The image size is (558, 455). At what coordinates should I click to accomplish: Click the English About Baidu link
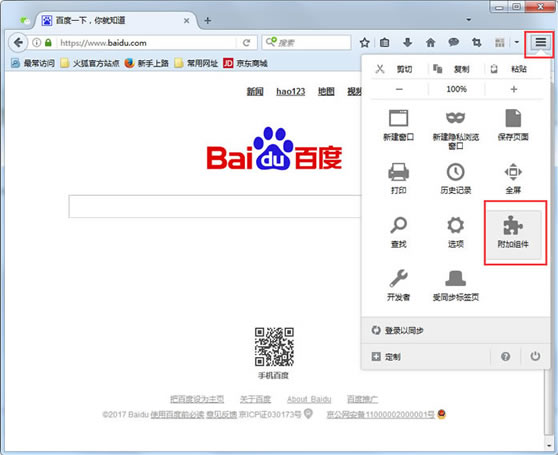(309, 399)
